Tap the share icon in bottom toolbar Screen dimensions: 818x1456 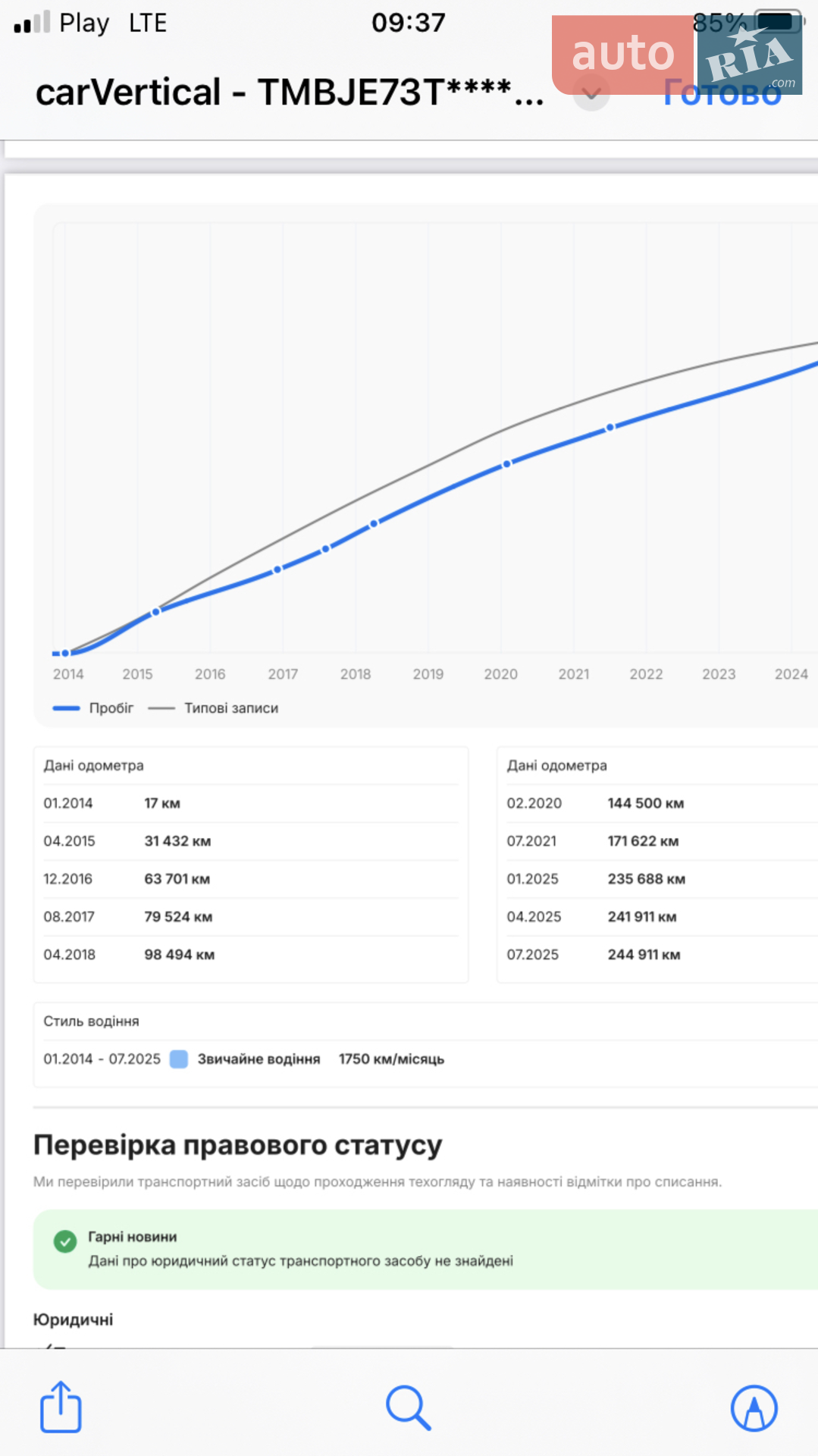tap(61, 1407)
